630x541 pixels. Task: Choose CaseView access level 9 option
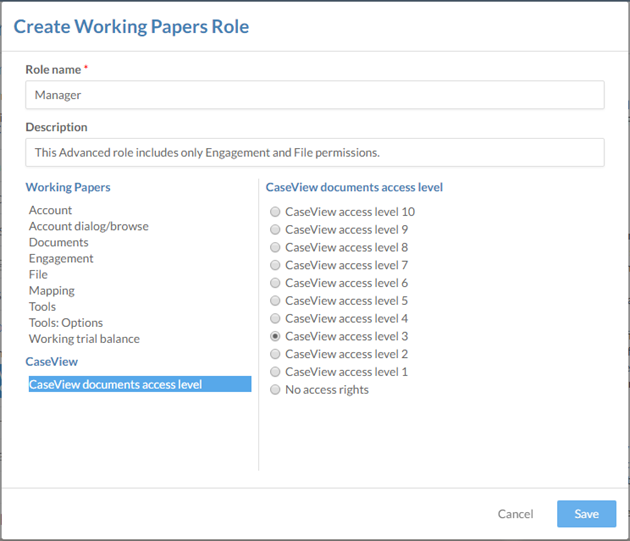click(275, 230)
